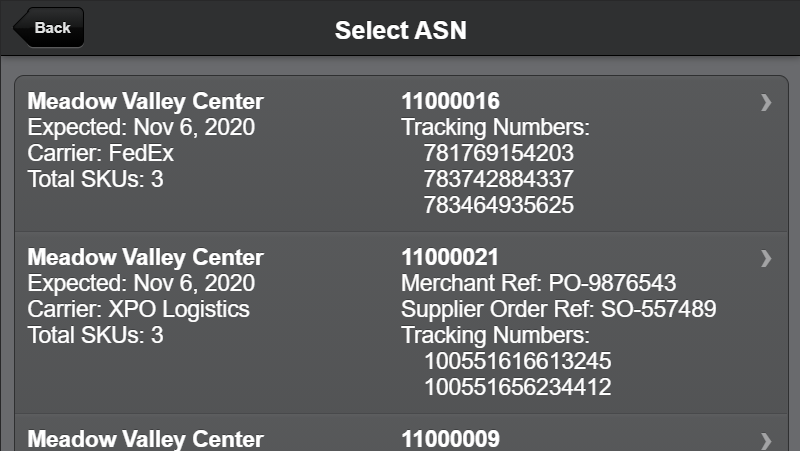The image size is (800, 451).
Task: Open first Meadow Valley Center entry
Action: click(146, 101)
